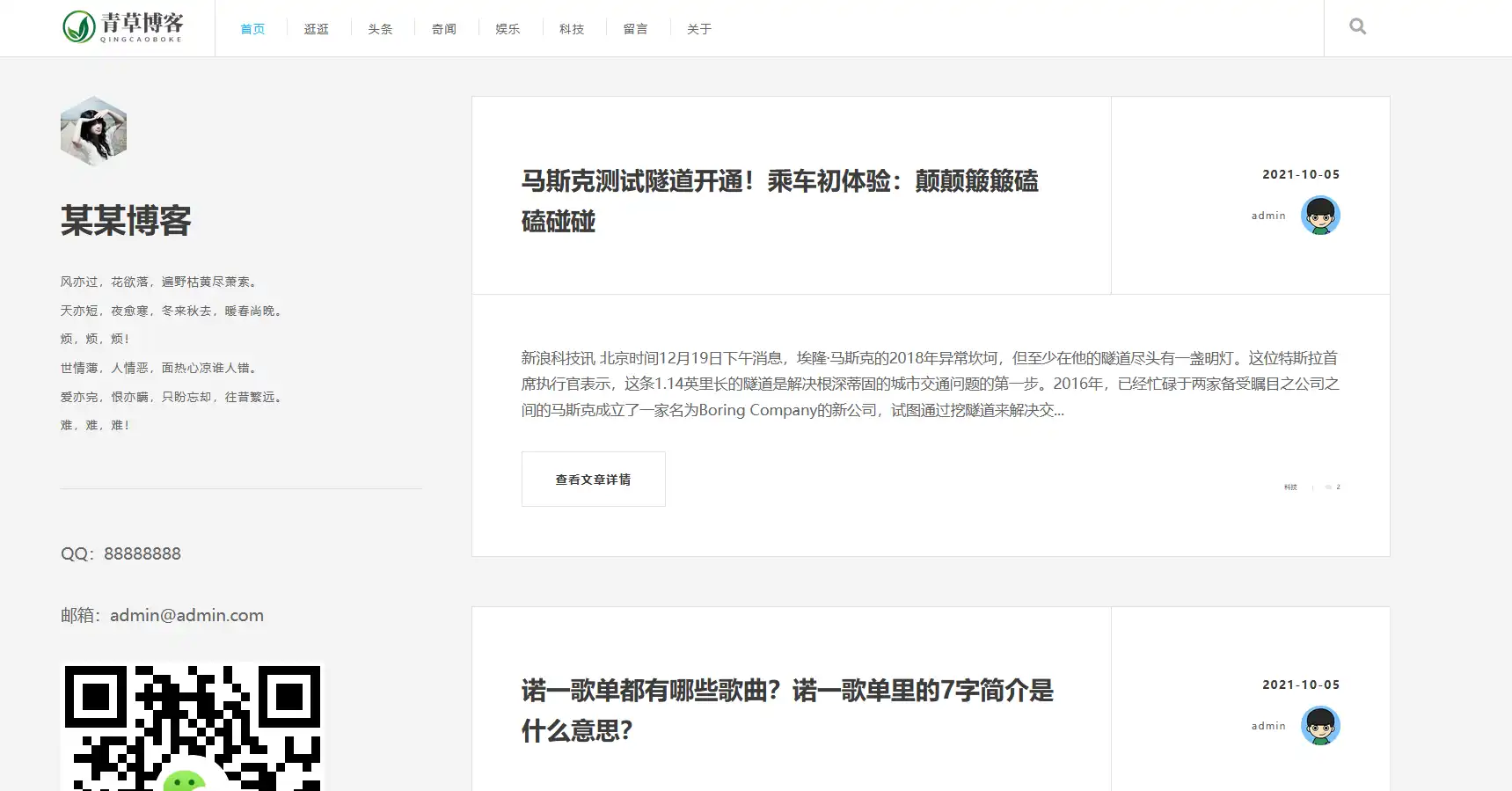Click the 青草博客 site logo
The image size is (1512, 791).
(x=123, y=27)
